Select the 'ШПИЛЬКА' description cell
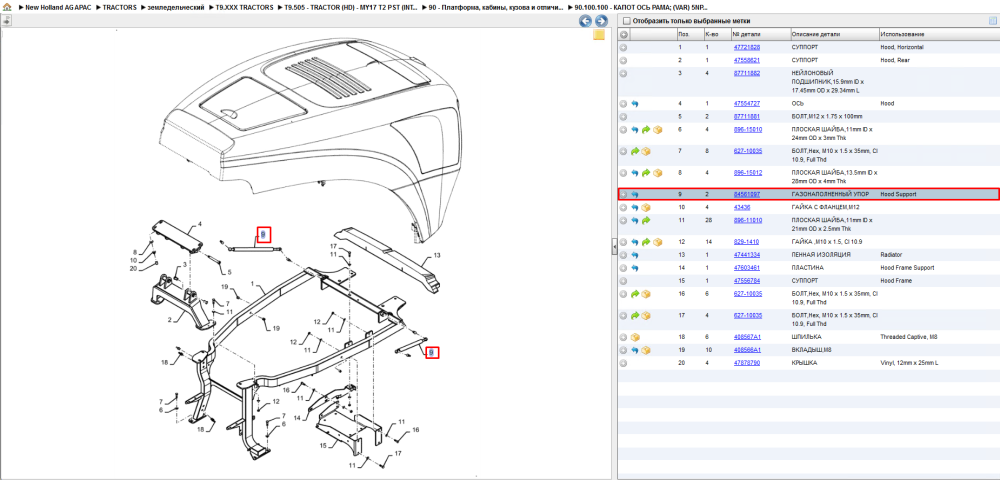 coord(806,337)
